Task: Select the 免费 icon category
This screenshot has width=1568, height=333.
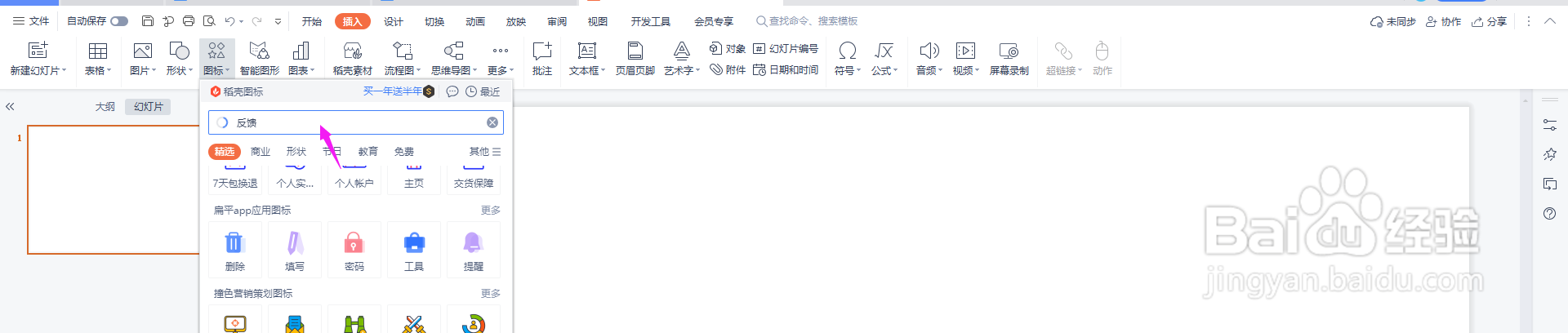Action: (404, 152)
